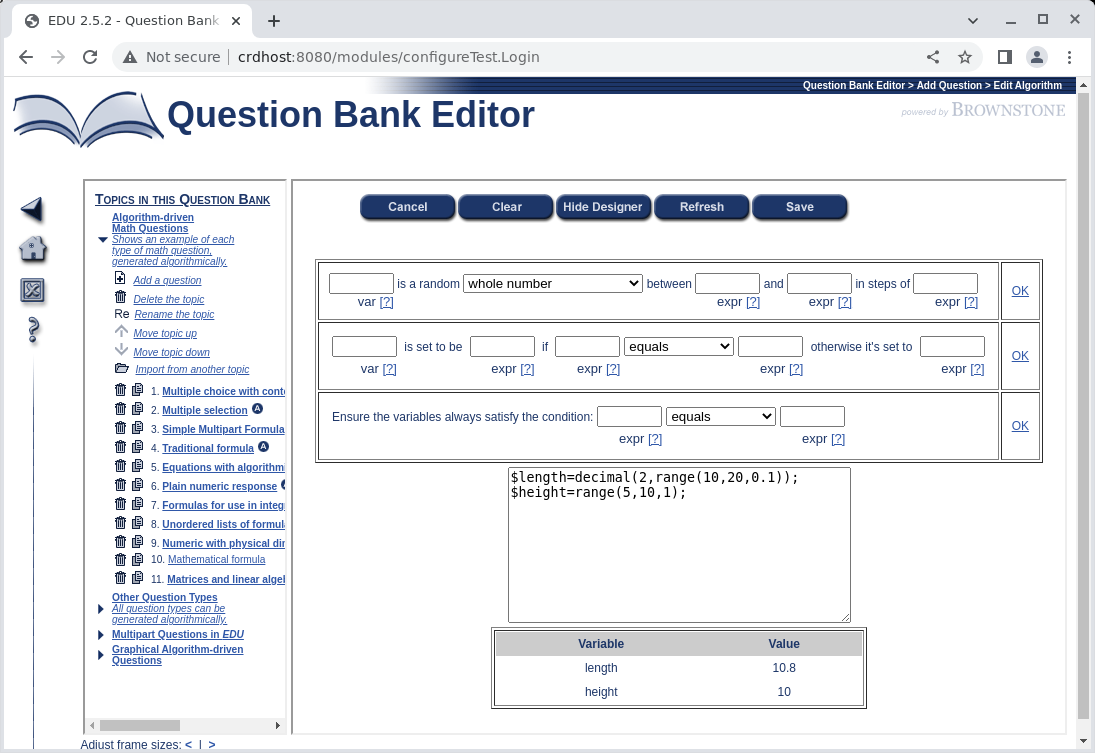Open the Plain numeric response question link
Viewport: 1095px width, 753px height.
coord(219,486)
